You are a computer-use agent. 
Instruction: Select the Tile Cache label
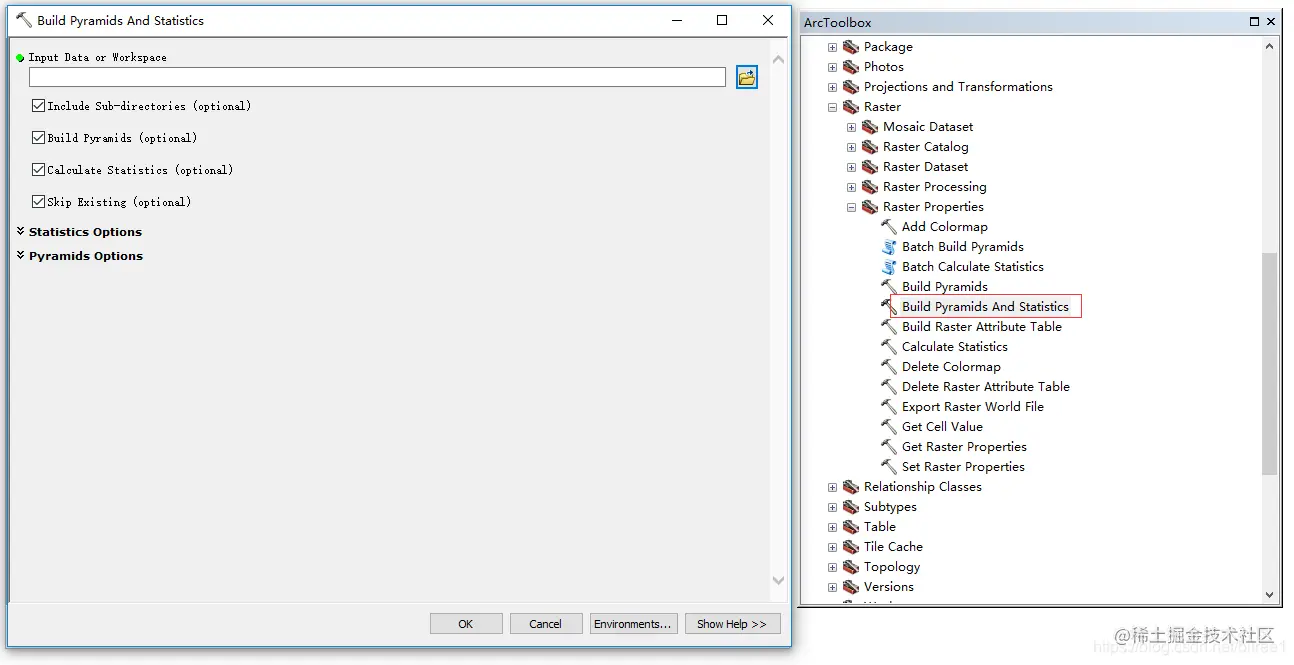coord(893,547)
